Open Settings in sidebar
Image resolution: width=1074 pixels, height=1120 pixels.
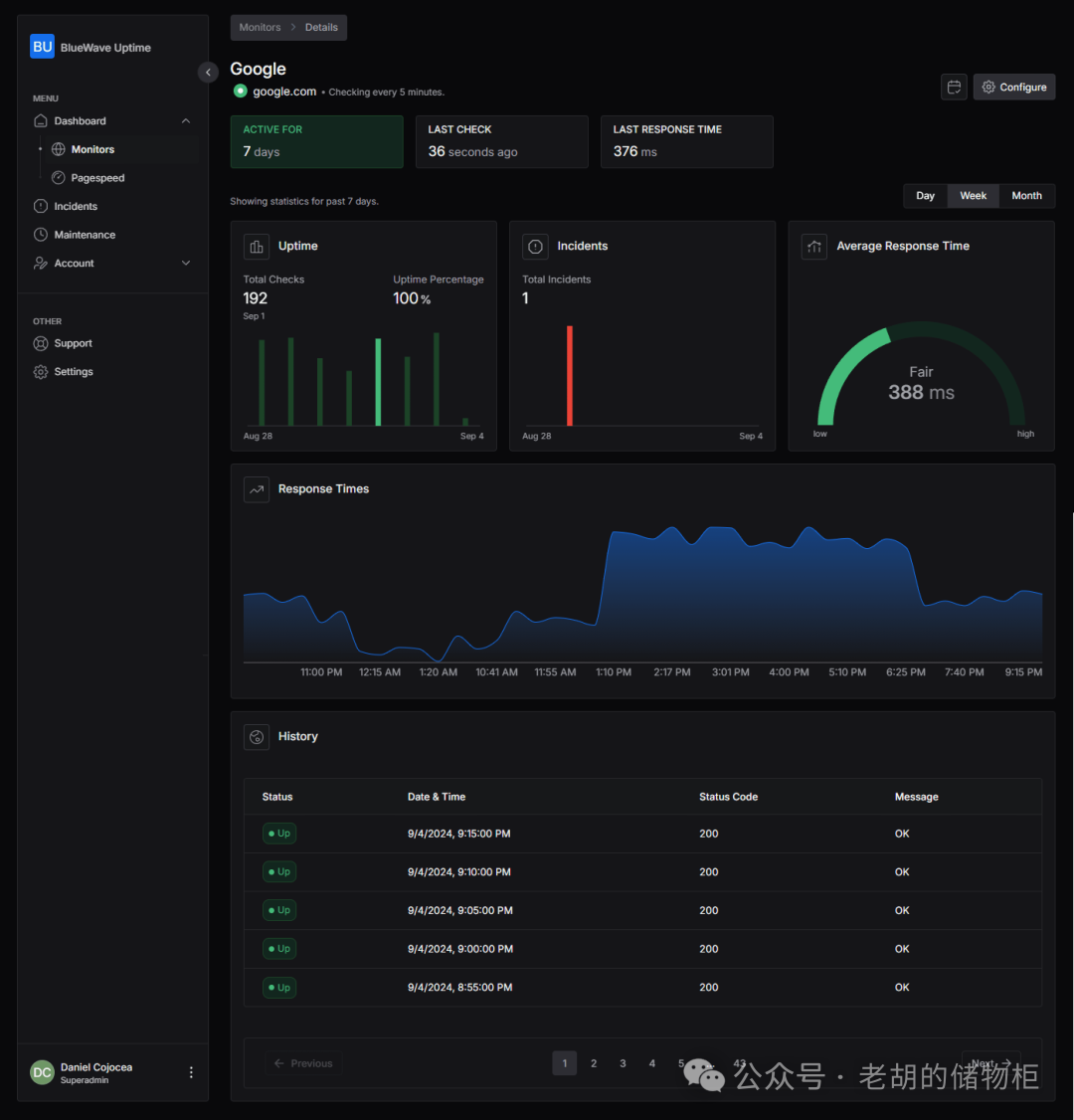pyautogui.click(x=74, y=371)
